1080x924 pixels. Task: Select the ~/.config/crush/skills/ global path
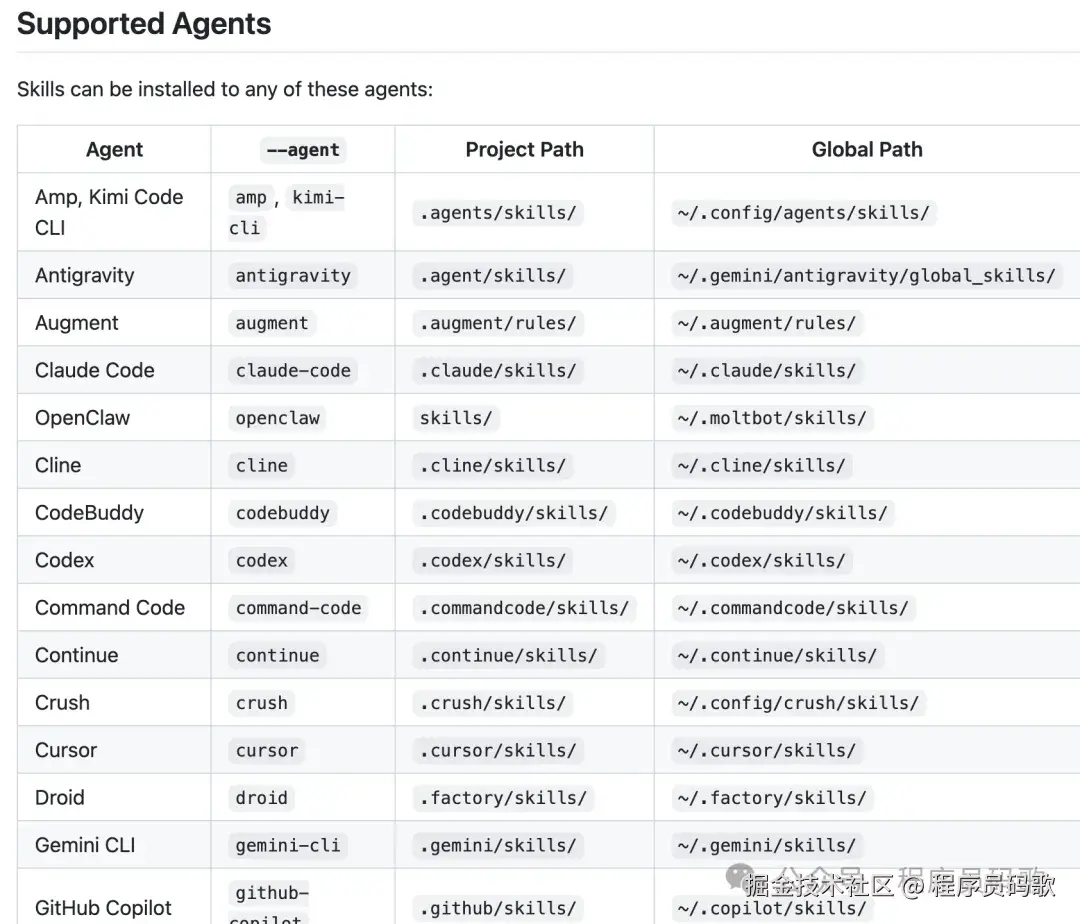tap(797, 703)
